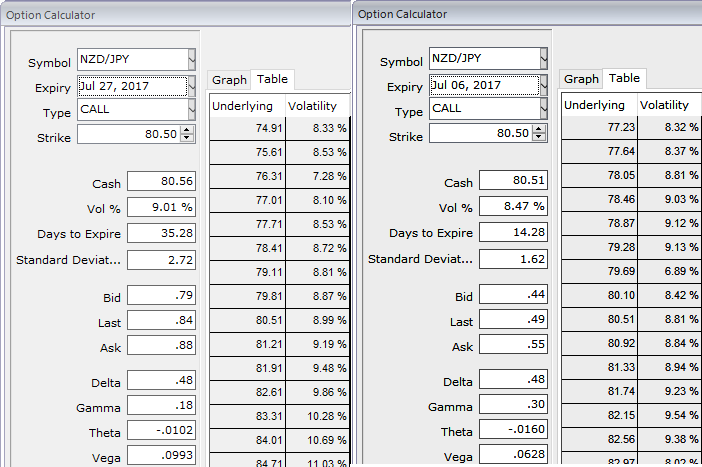Click the Cash field showing 80.56

162,181
